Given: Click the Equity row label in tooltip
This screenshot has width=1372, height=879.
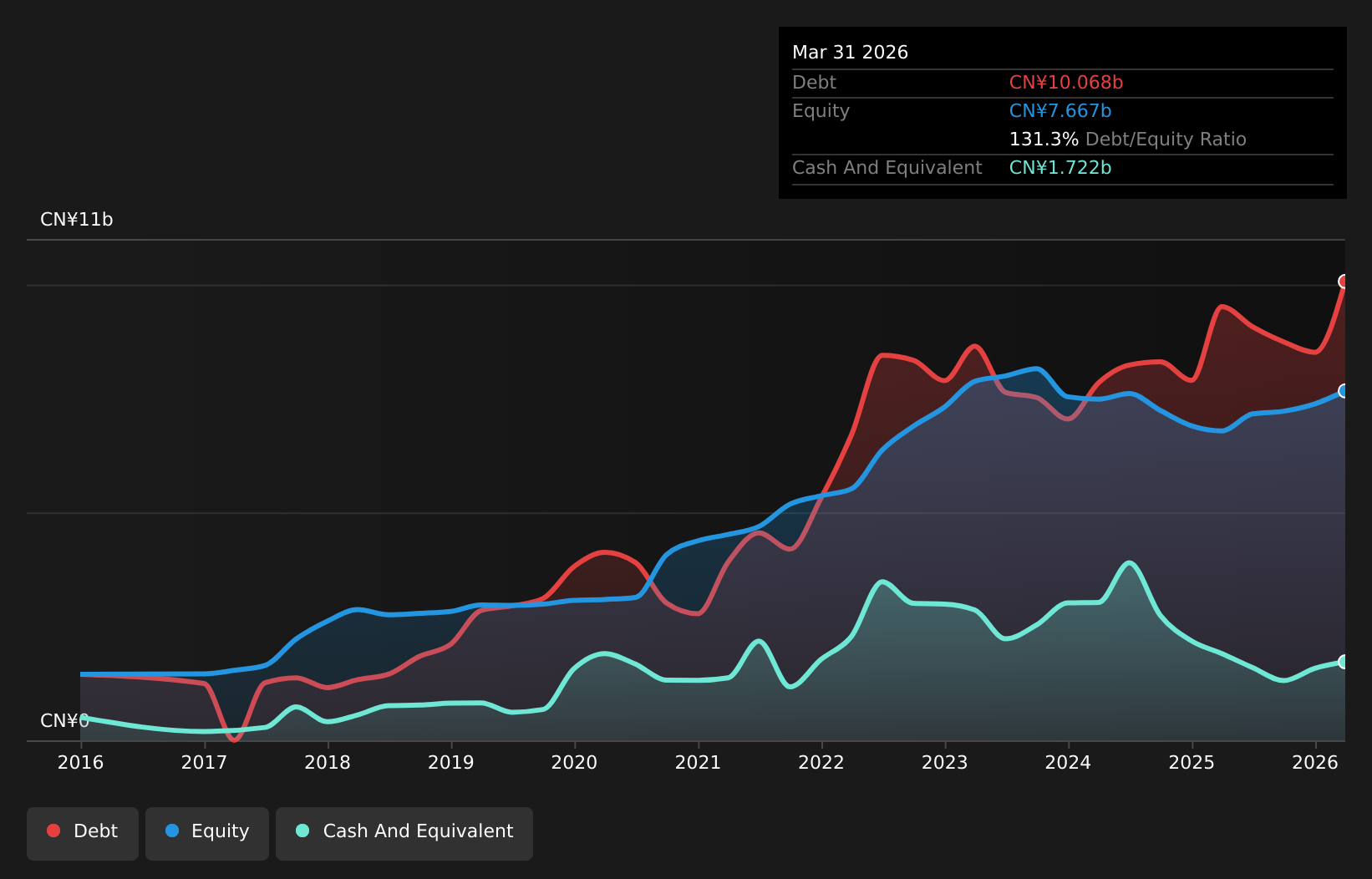Looking at the screenshot, I should click(x=821, y=111).
